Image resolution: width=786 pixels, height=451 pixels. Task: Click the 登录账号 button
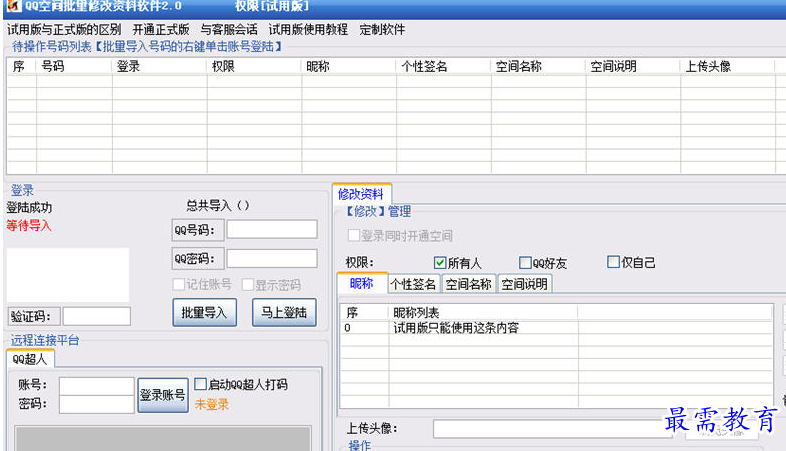(163, 395)
